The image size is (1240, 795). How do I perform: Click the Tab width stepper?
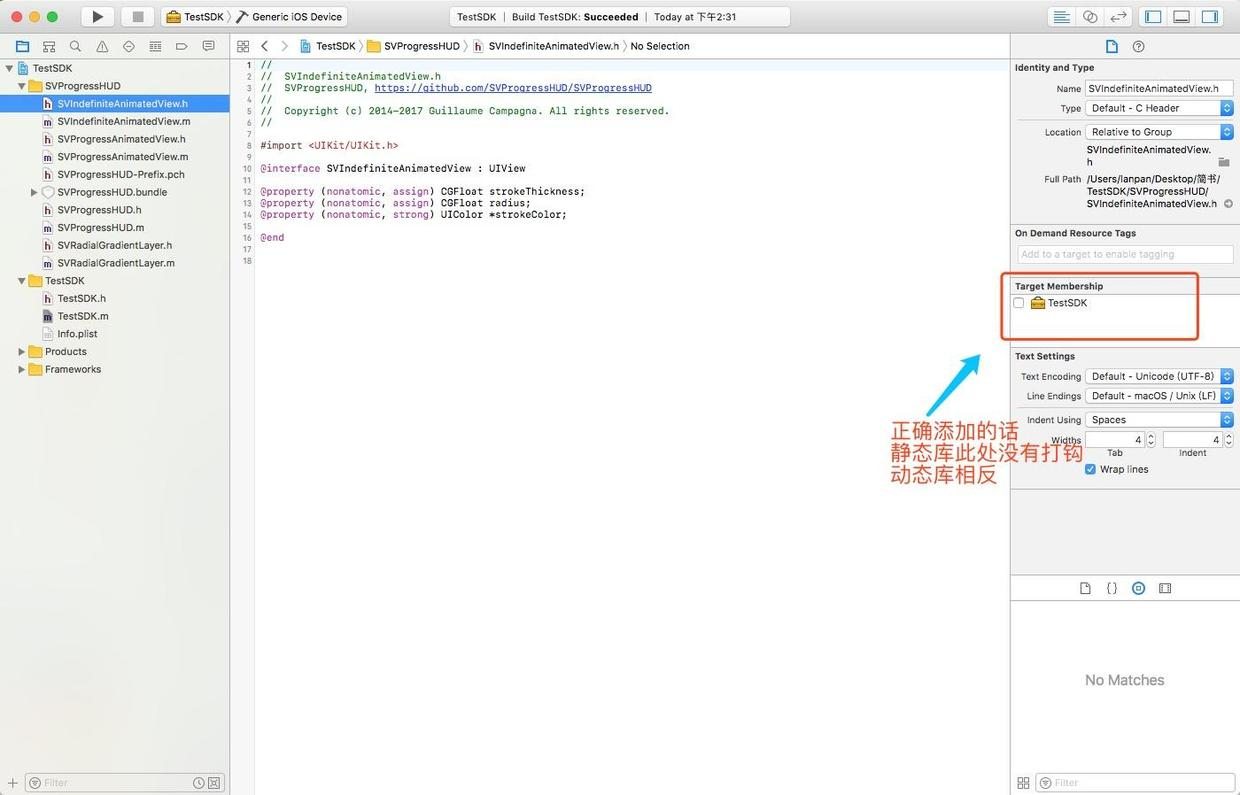tap(1151, 440)
